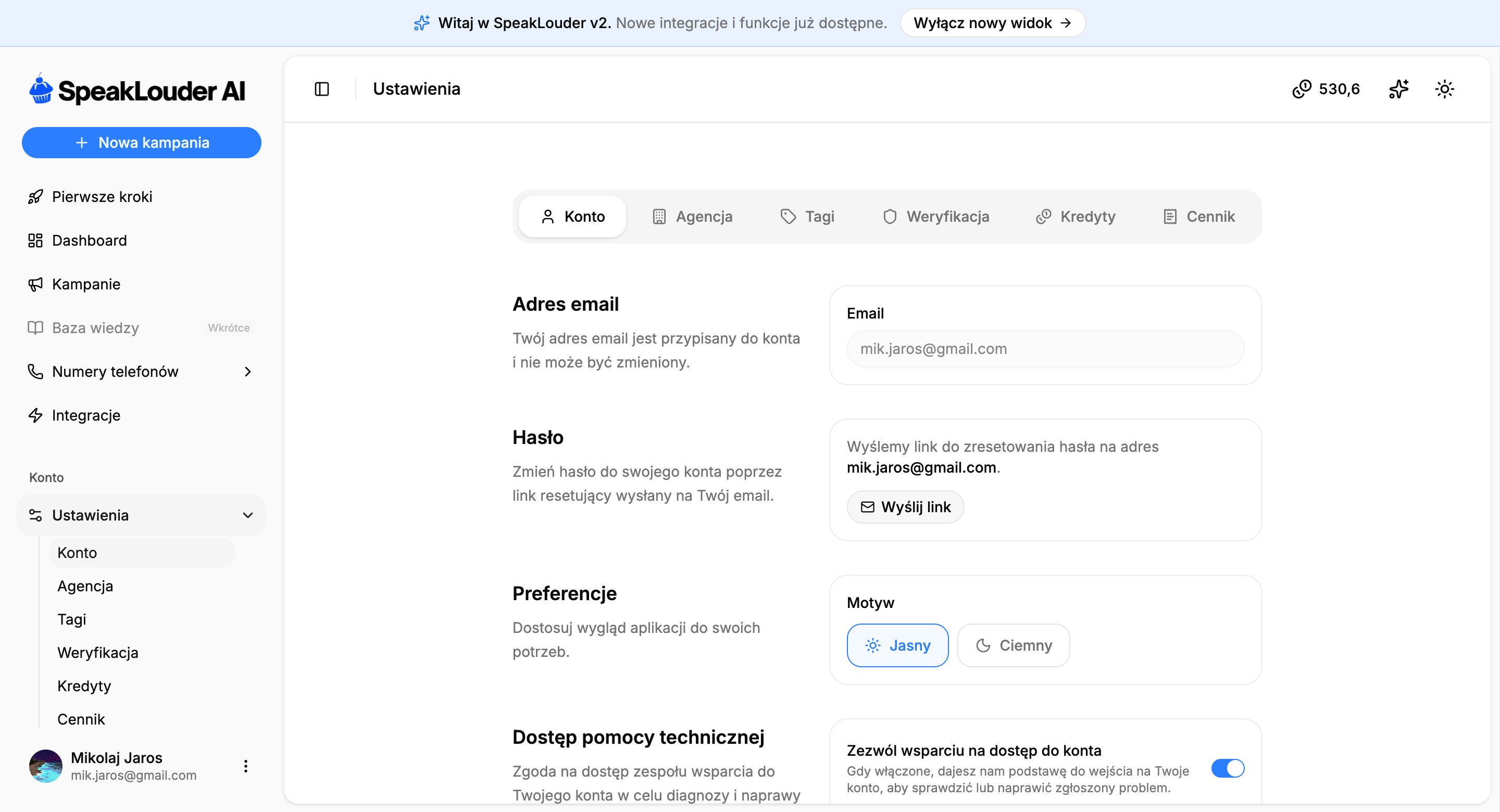Click the coins icon in the Kredyty tab
This screenshot has height=812, width=1500.
(x=1043, y=217)
